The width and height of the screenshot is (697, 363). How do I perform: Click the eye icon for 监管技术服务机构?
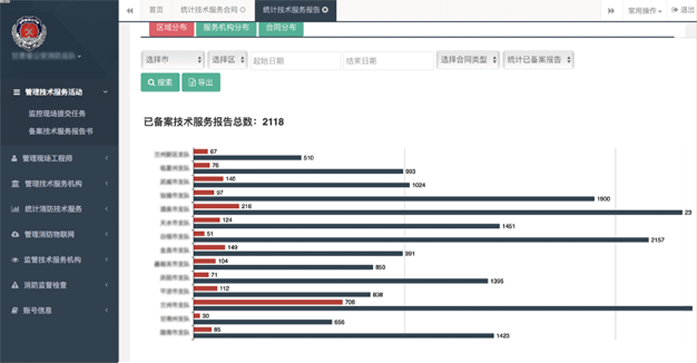(x=15, y=259)
